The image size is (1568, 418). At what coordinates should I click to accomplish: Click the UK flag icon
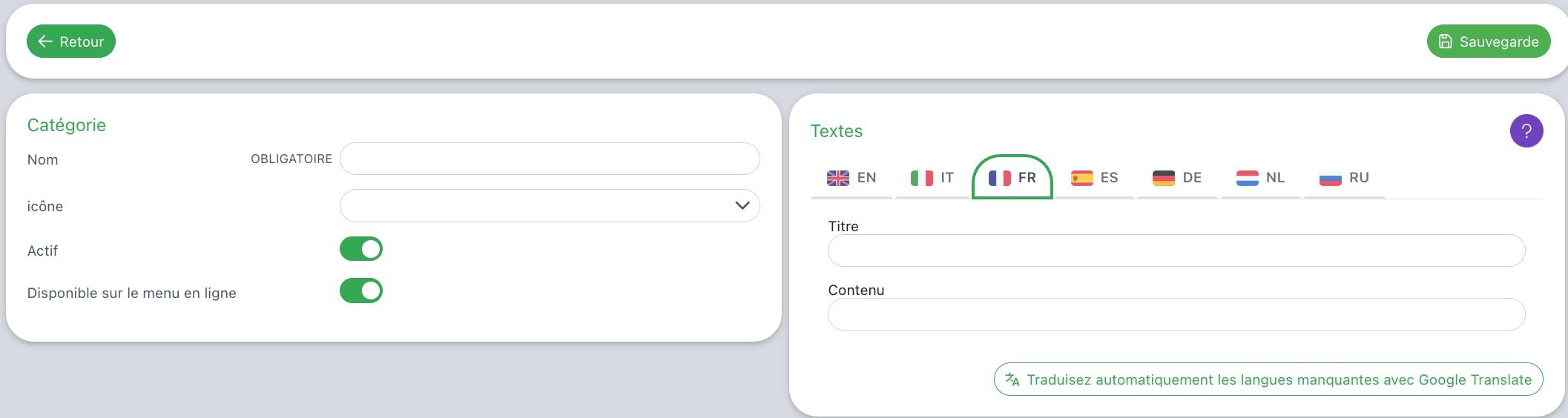click(x=838, y=178)
